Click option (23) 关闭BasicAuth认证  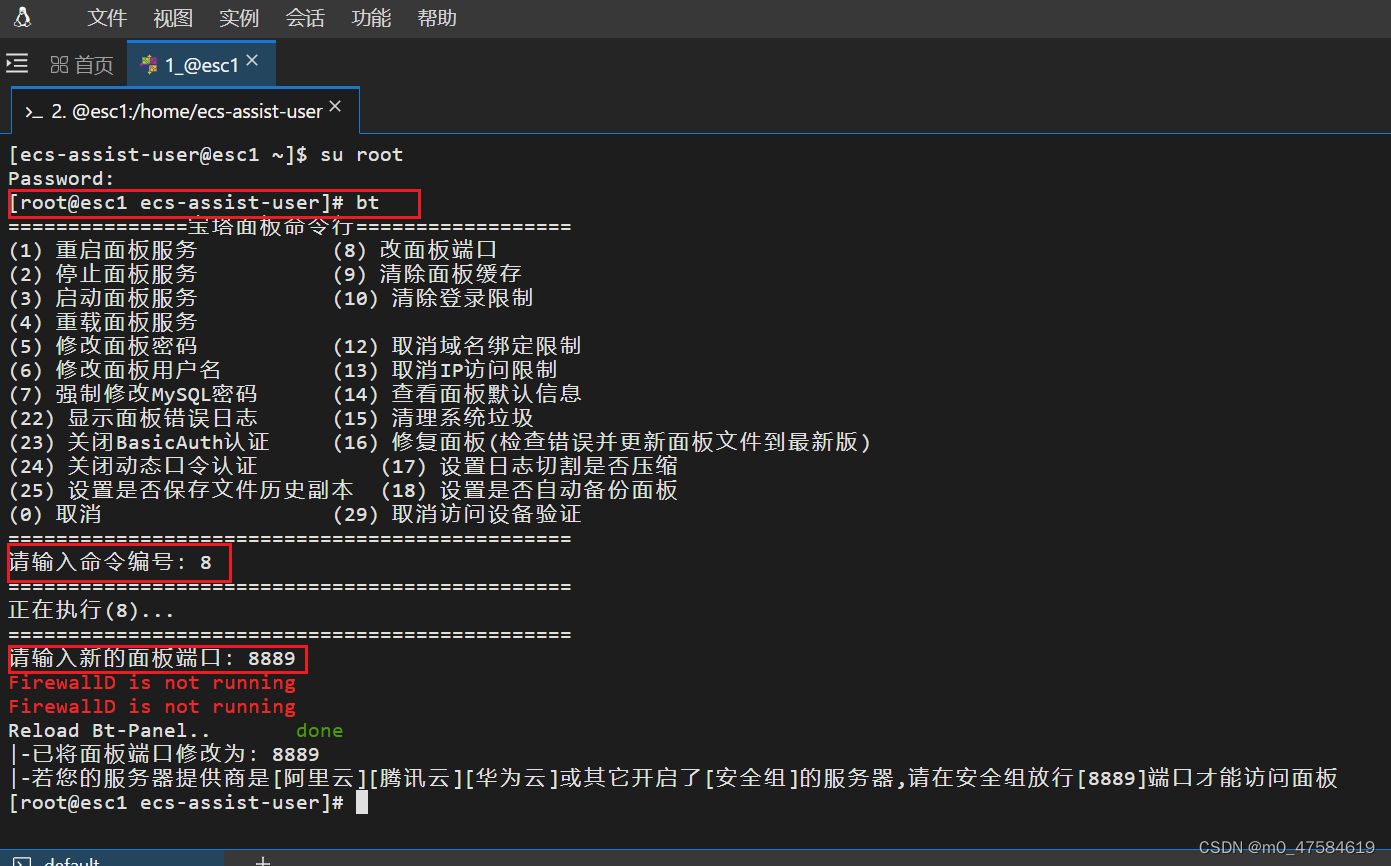(x=139, y=442)
